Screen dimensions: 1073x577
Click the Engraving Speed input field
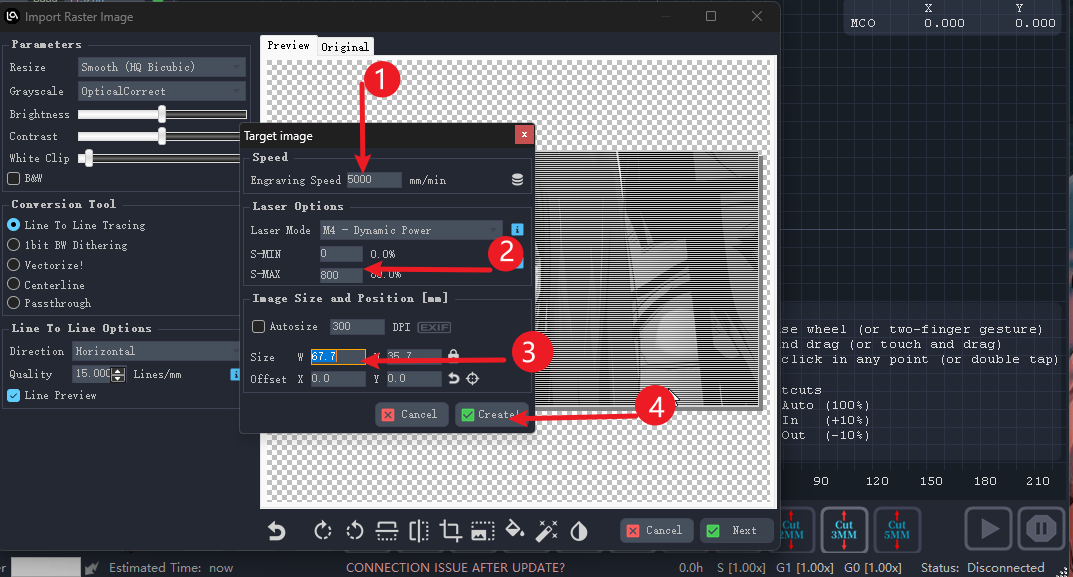pyautogui.click(x=373, y=180)
